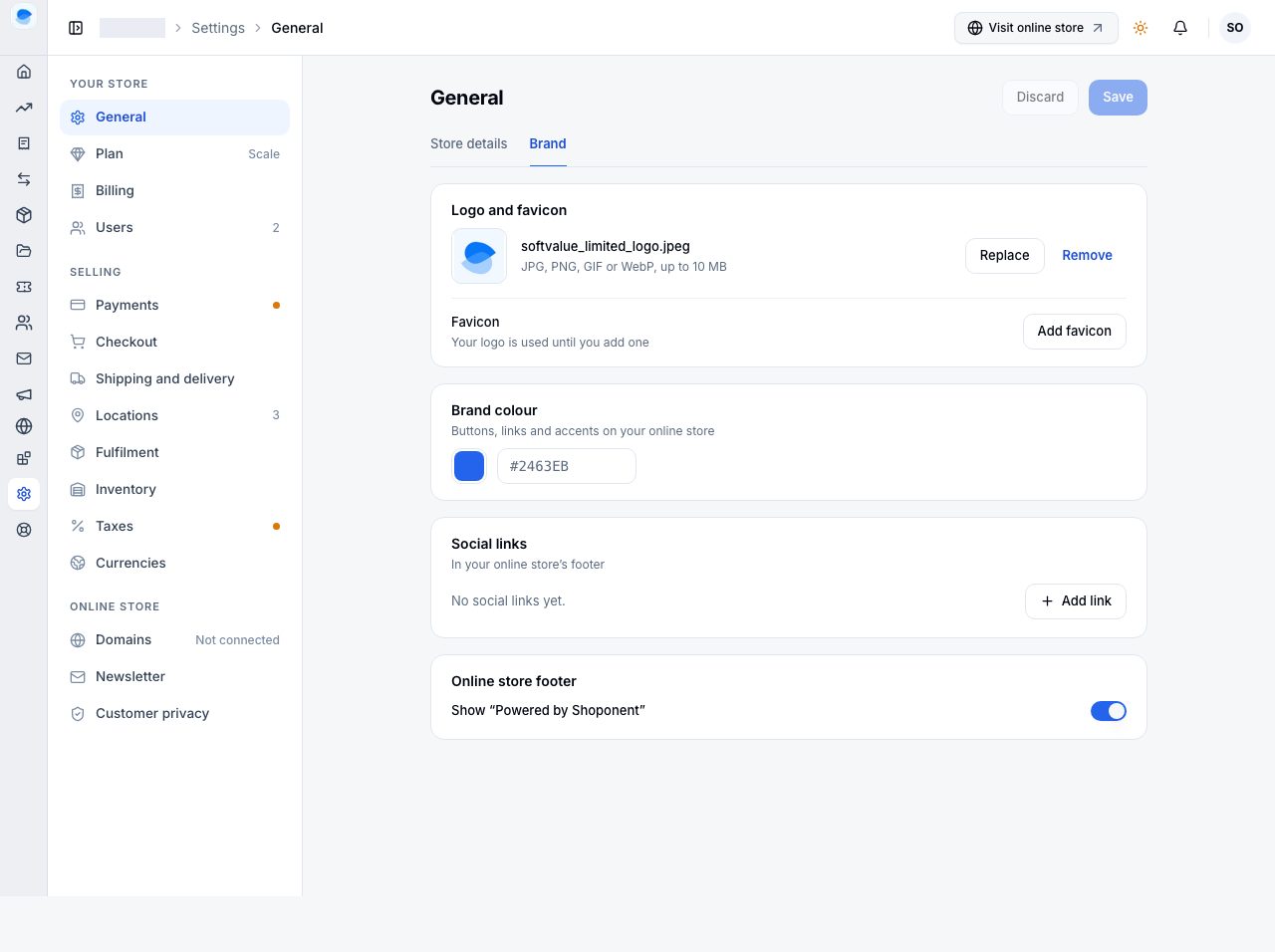
Task: Open the products box icon in rail
Action: tap(24, 215)
